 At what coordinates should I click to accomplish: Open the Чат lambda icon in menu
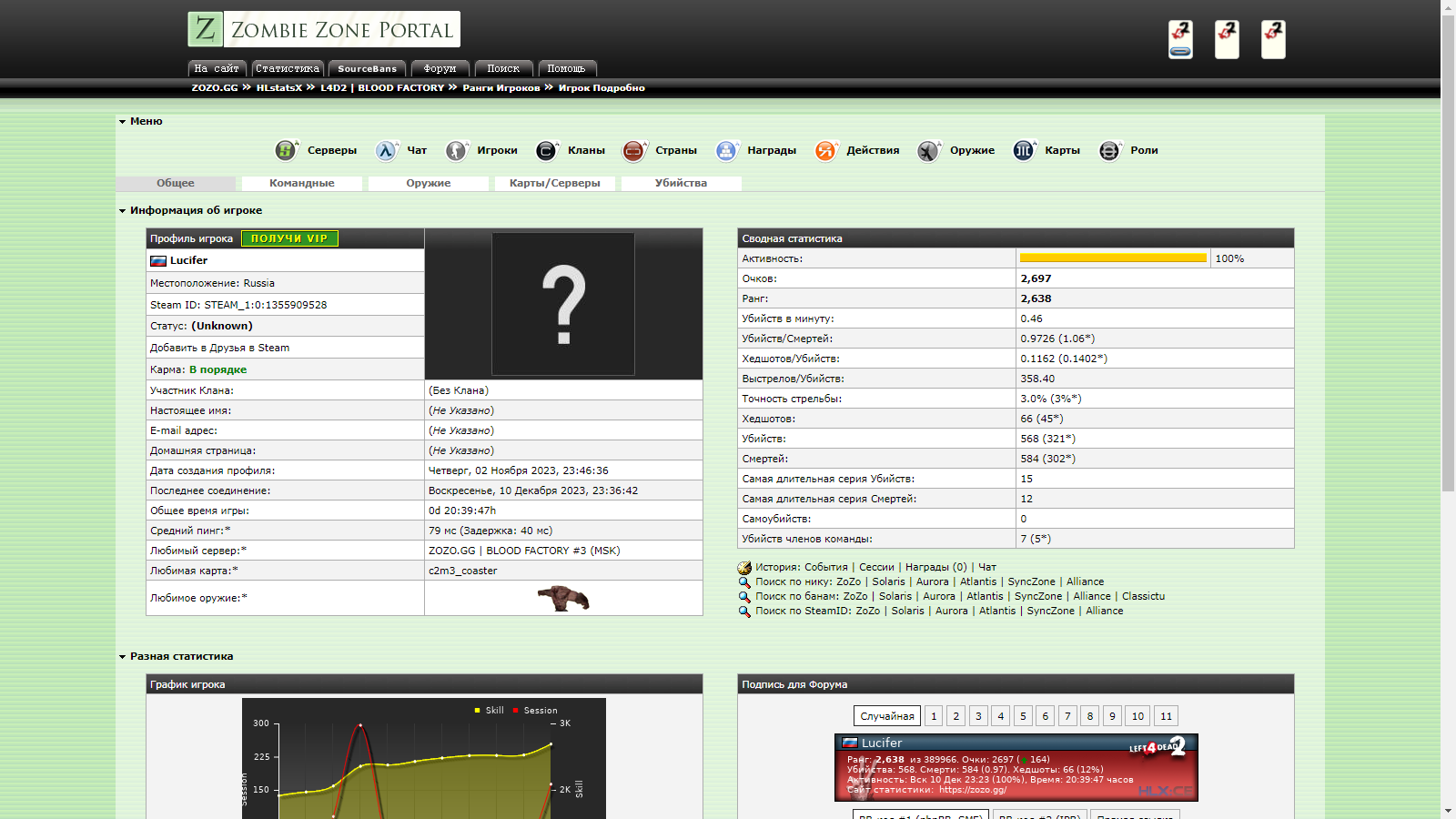(x=387, y=150)
